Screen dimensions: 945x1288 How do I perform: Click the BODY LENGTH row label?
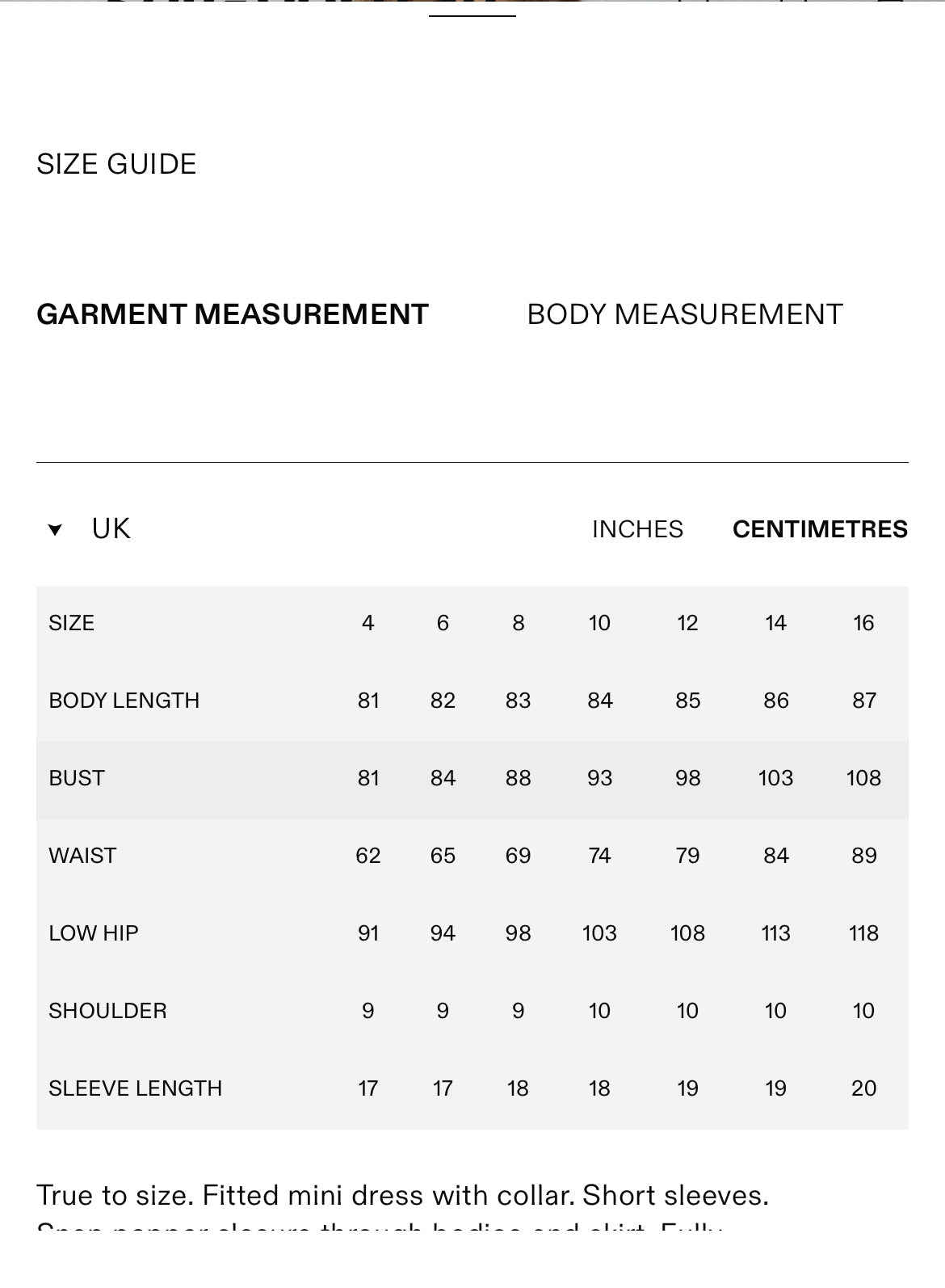pos(124,701)
